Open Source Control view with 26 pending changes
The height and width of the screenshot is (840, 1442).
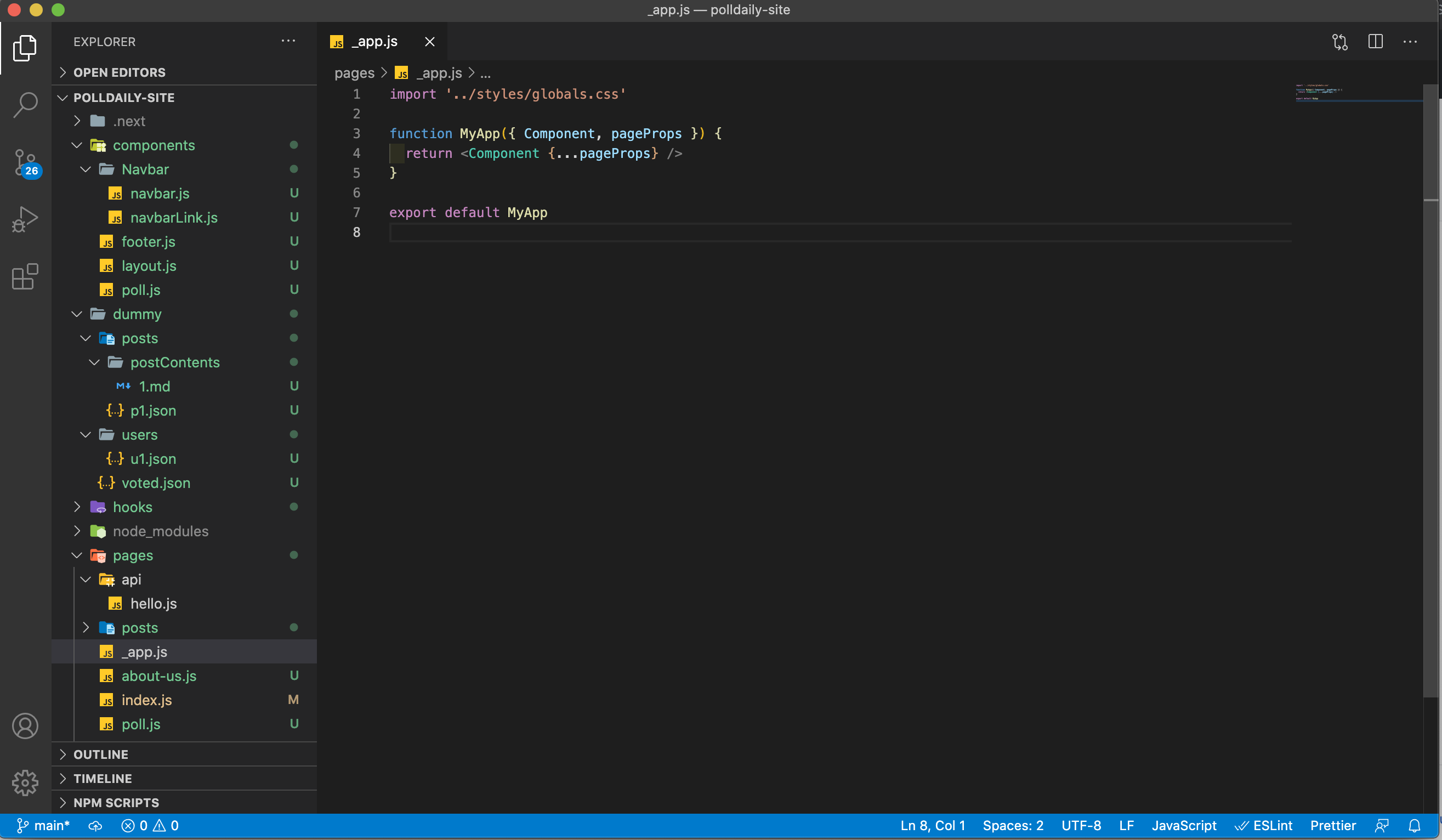[25, 162]
